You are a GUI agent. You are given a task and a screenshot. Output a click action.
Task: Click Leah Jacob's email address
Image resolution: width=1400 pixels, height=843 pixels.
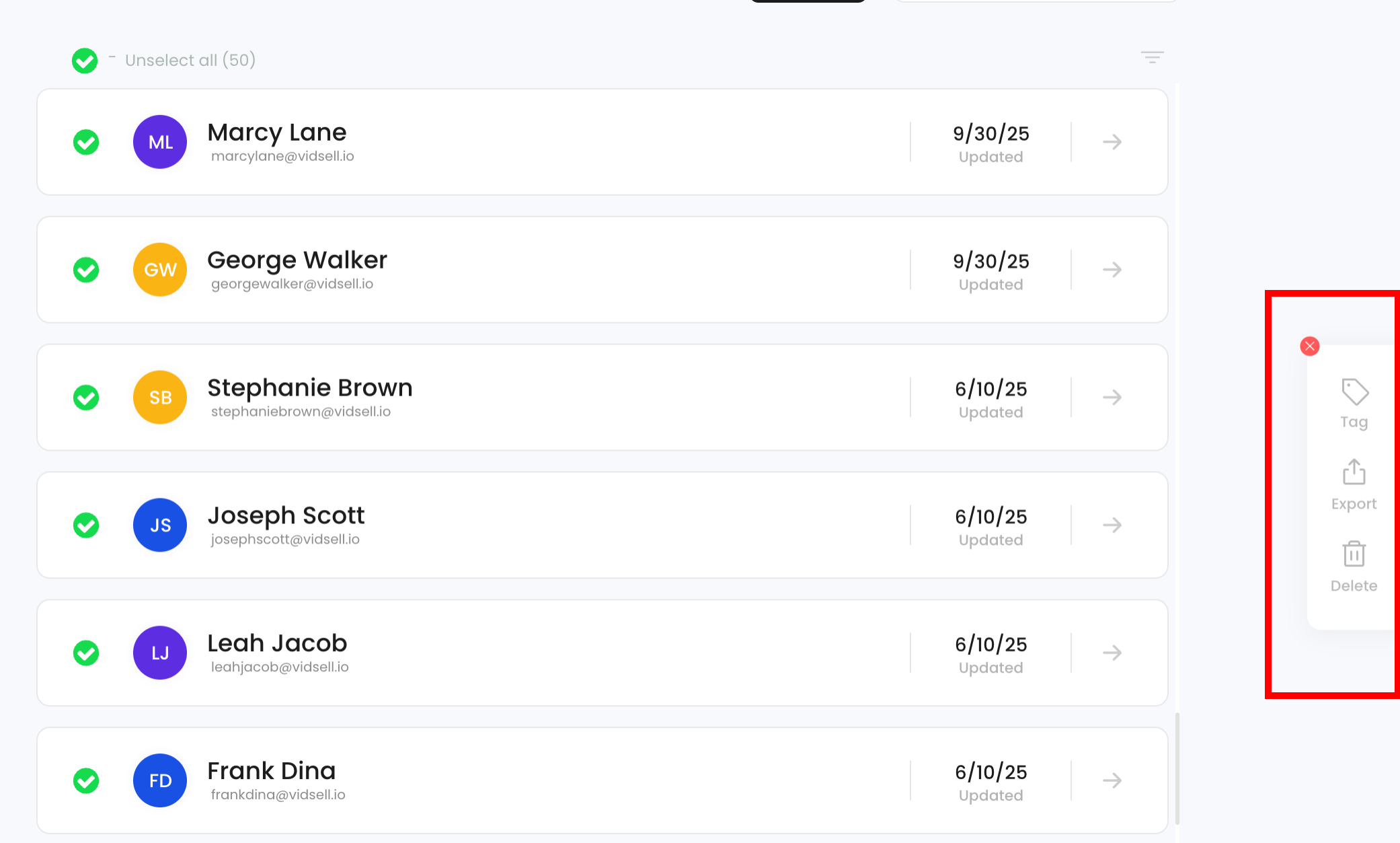280,667
